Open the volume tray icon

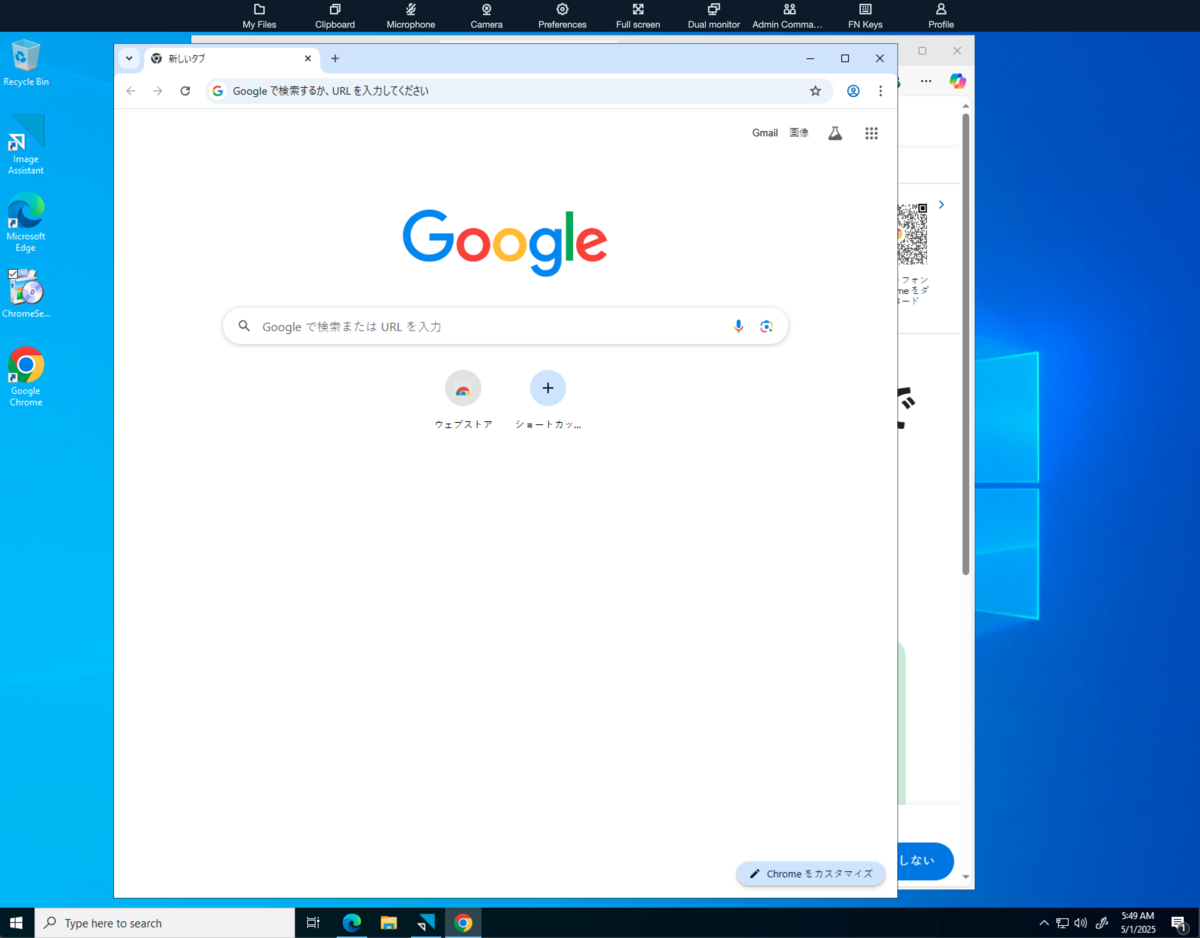tap(1080, 923)
